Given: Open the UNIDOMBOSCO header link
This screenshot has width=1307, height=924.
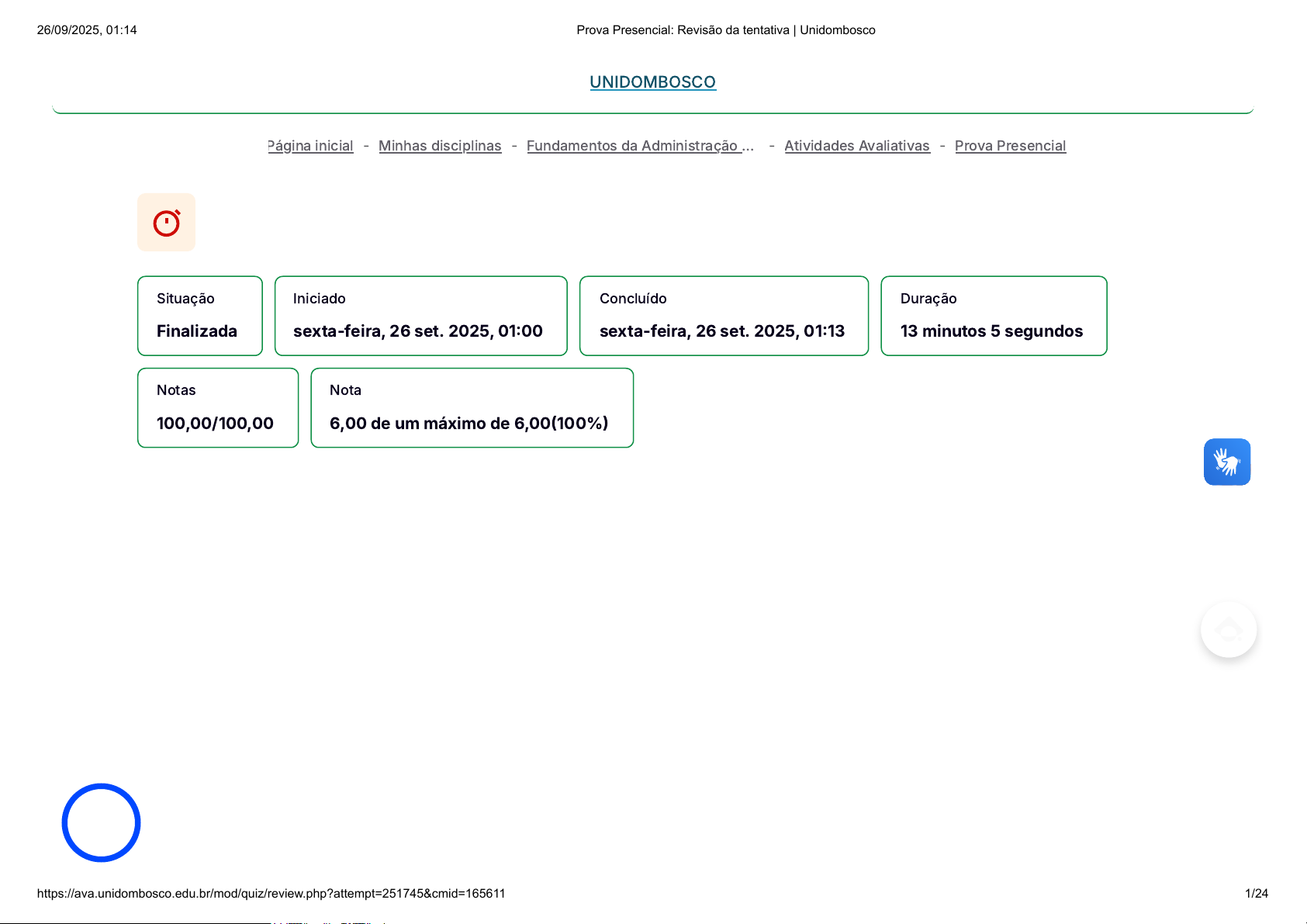Looking at the screenshot, I should click(652, 82).
